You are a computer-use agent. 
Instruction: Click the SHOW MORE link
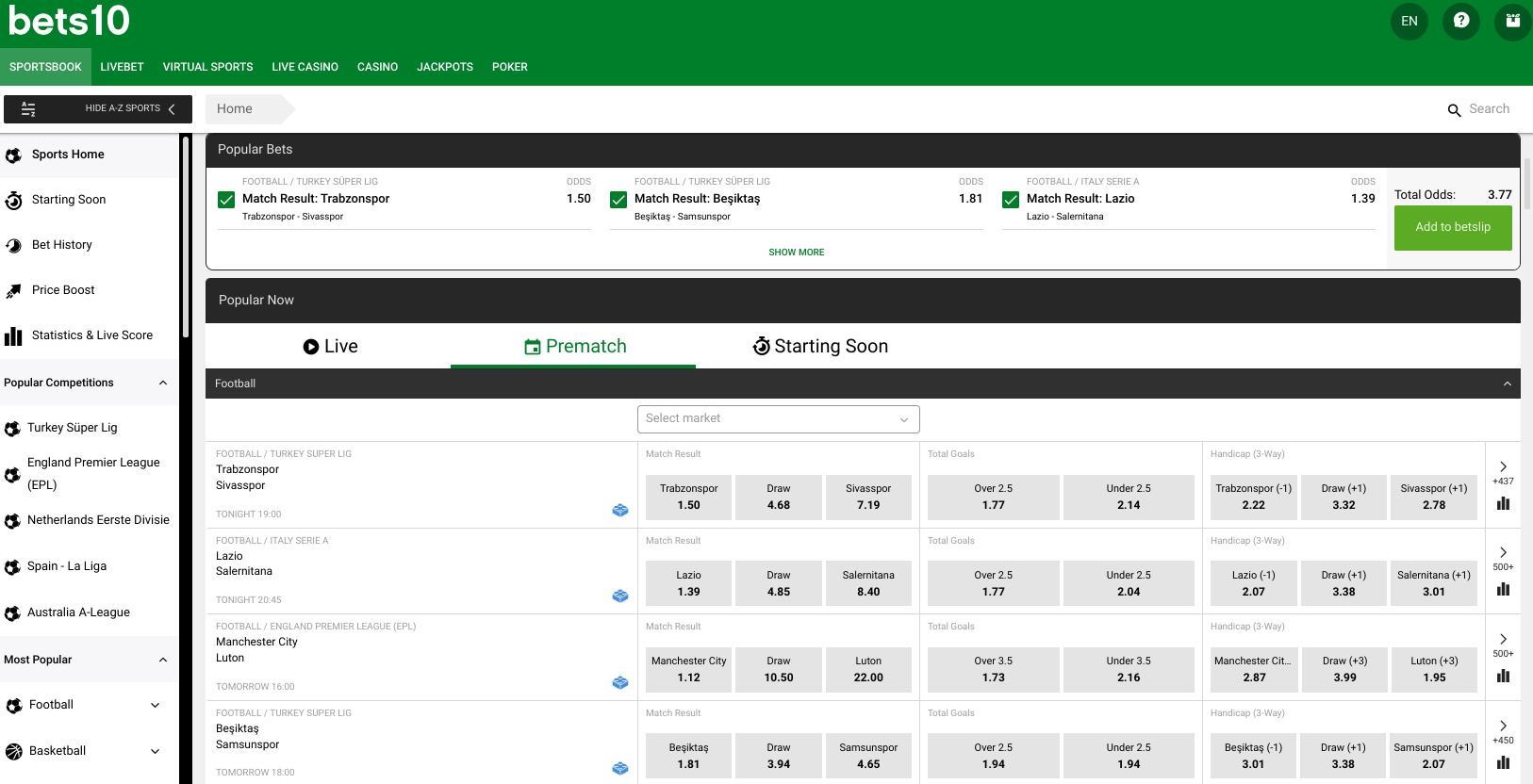[796, 253]
